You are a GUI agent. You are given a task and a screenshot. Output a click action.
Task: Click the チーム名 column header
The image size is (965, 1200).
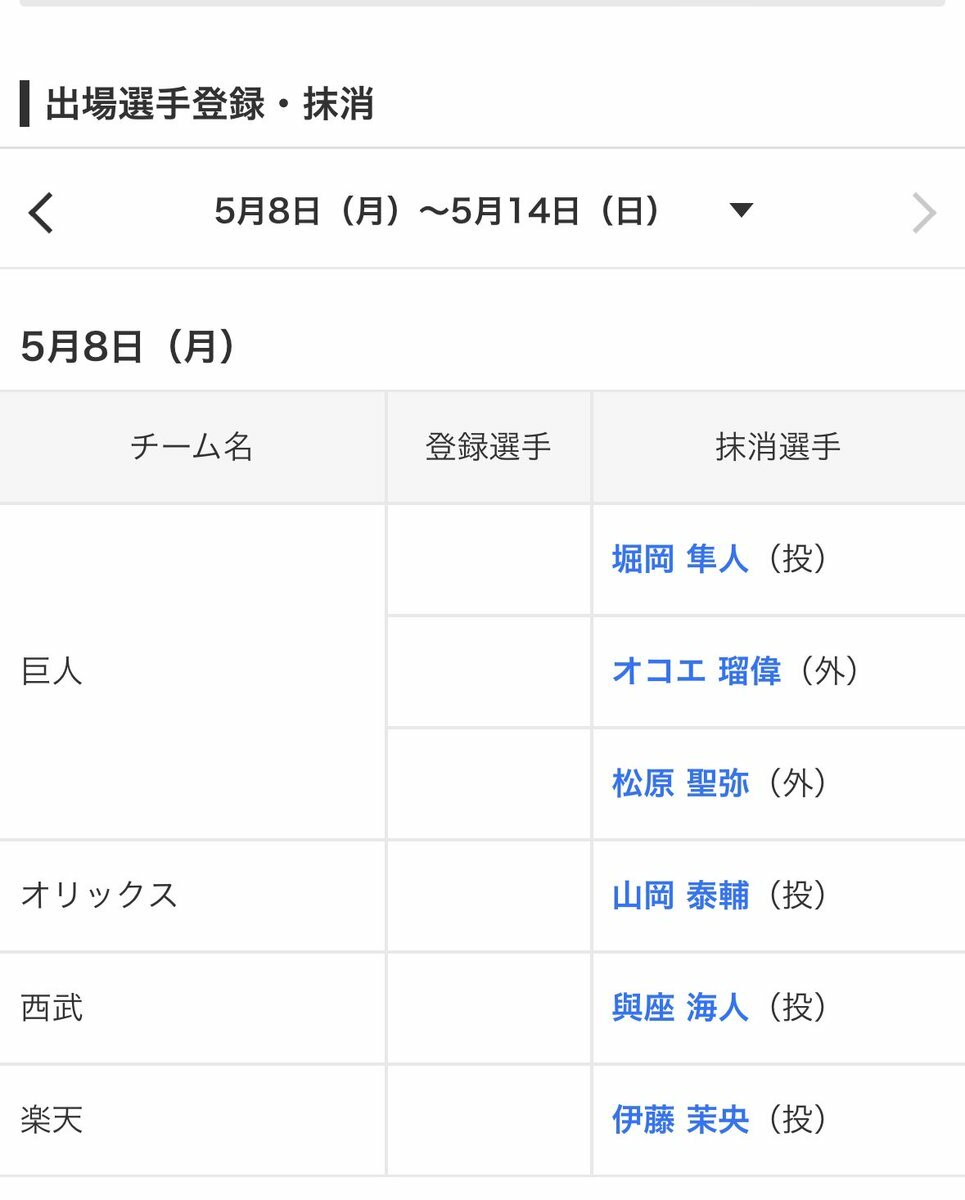[192, 447]
